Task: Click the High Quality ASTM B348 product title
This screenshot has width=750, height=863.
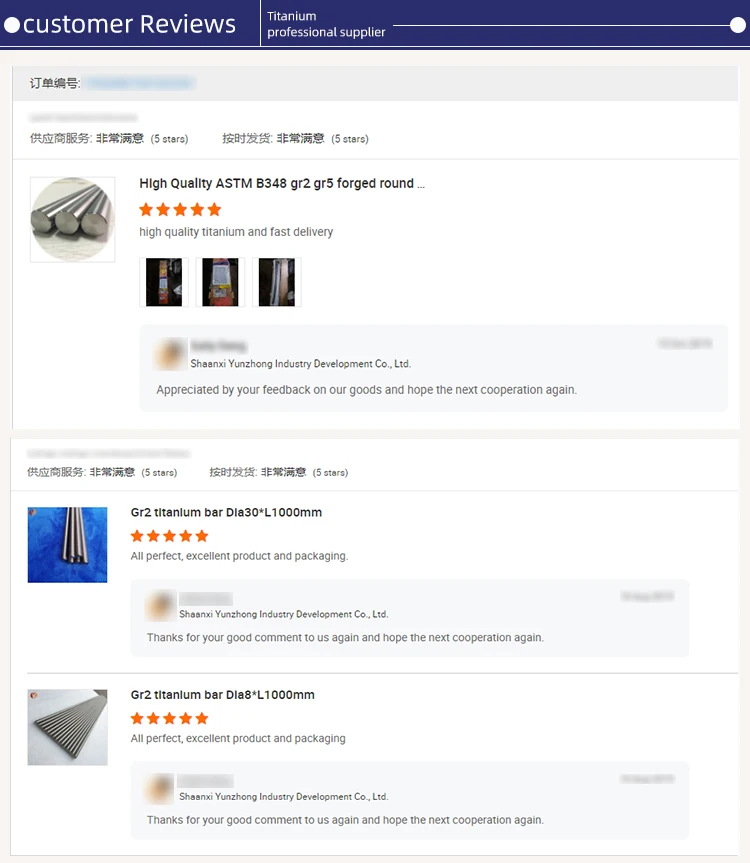Action: [282, 183]
